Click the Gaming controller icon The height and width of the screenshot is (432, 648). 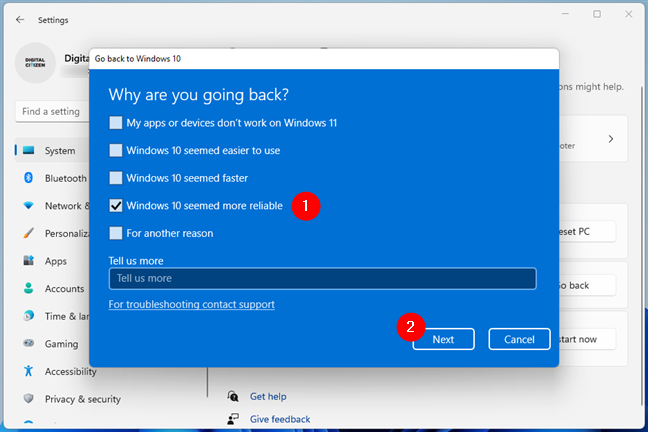click(29, 343)
